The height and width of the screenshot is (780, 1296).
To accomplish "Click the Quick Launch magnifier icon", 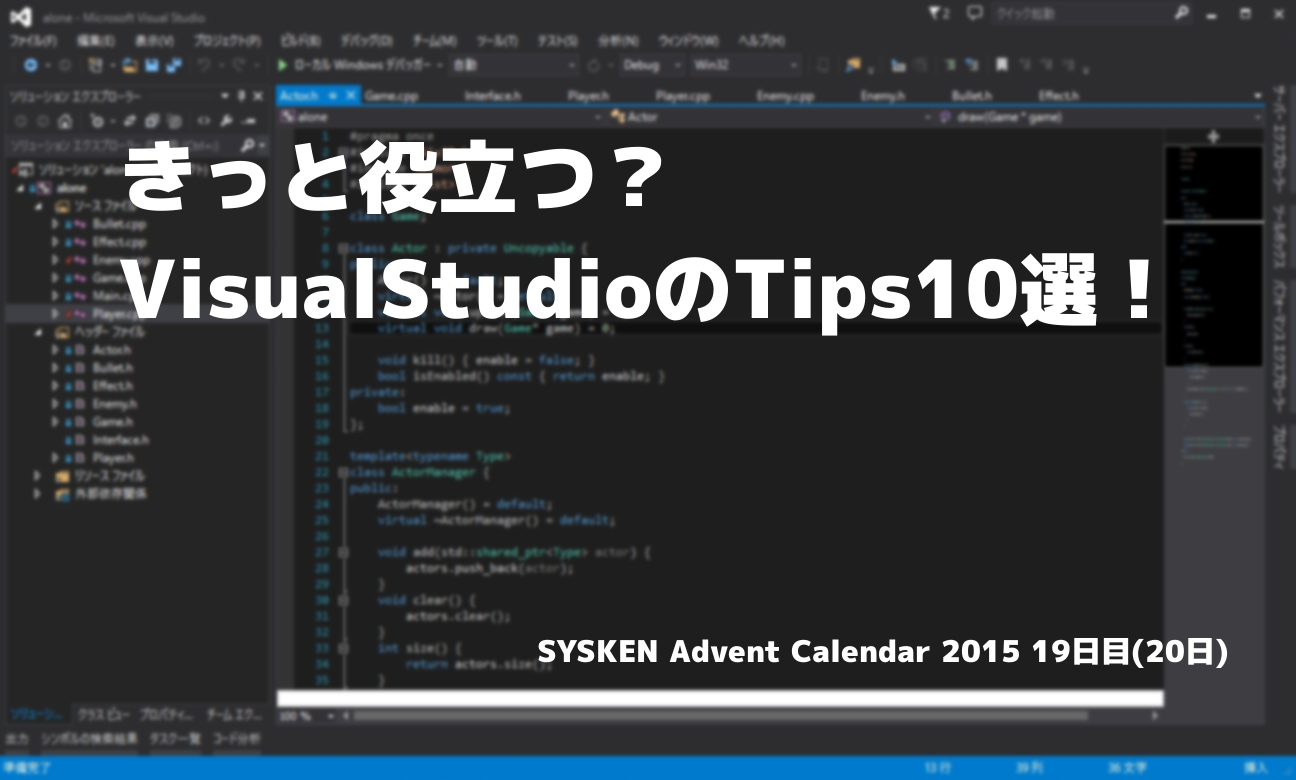I will 1181,14.
